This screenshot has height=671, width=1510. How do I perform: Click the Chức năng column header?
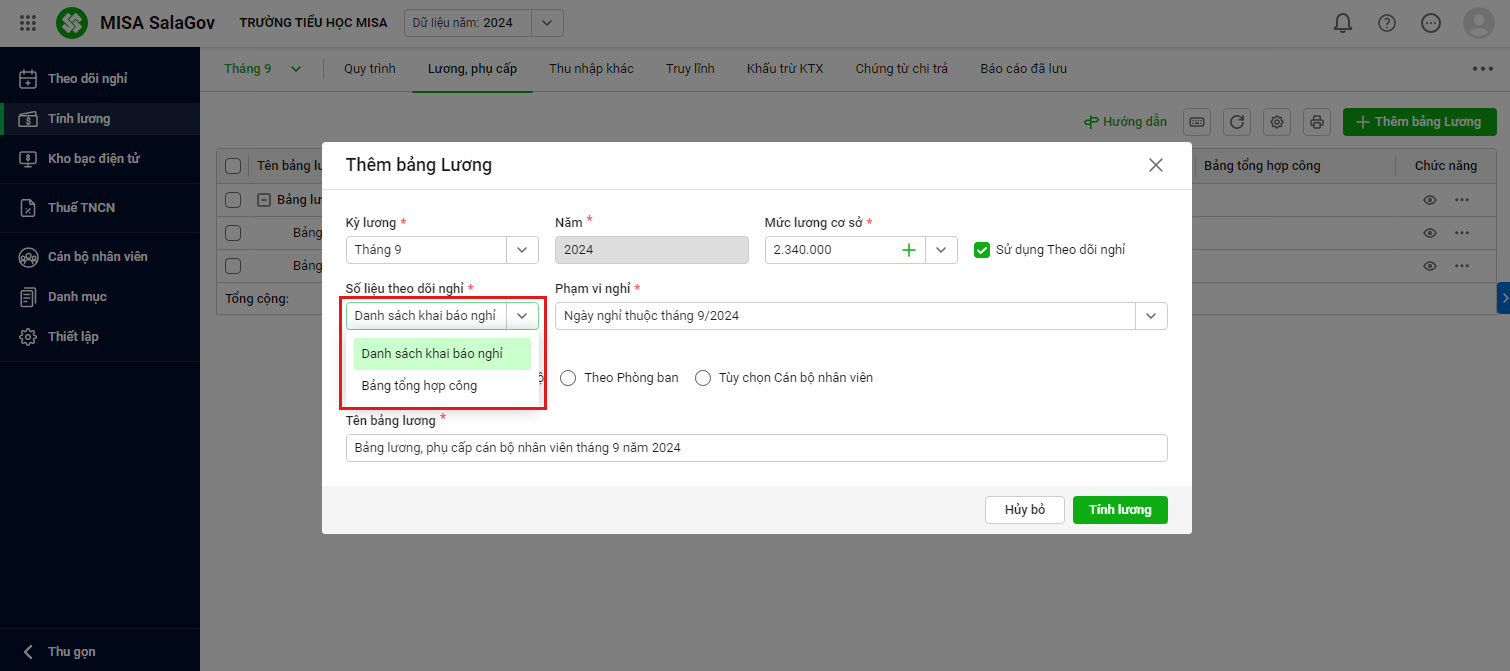coord(1445,166)
